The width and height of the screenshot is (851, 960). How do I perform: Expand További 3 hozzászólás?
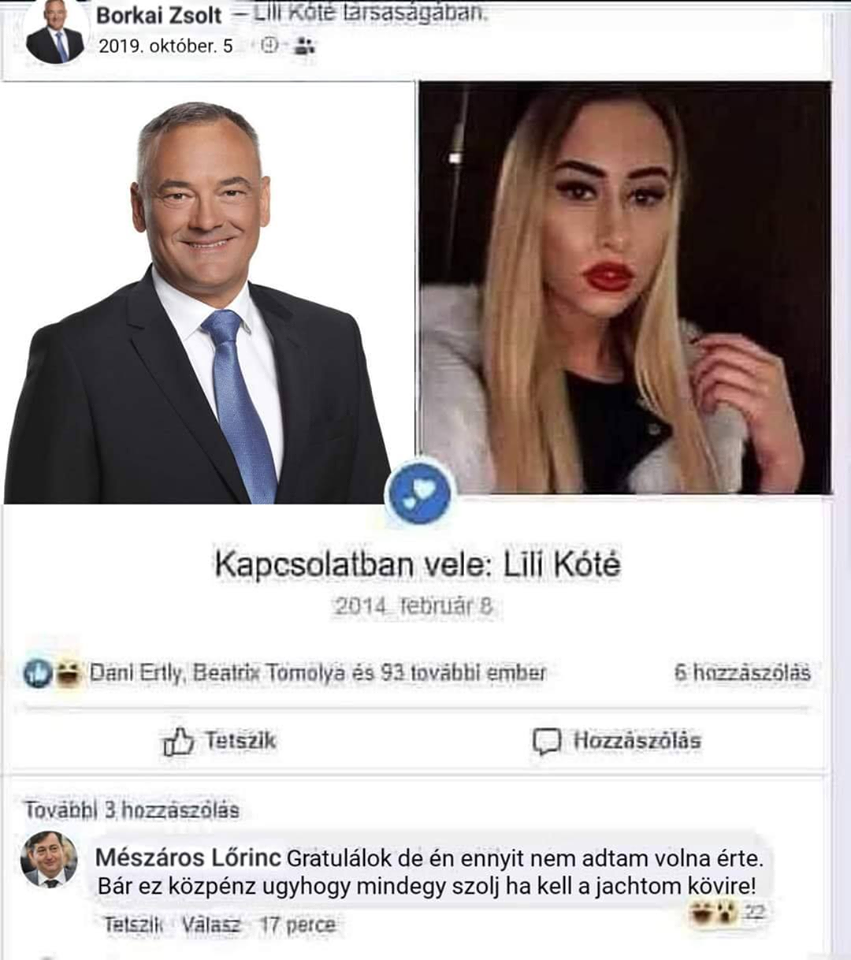[132, 810]
